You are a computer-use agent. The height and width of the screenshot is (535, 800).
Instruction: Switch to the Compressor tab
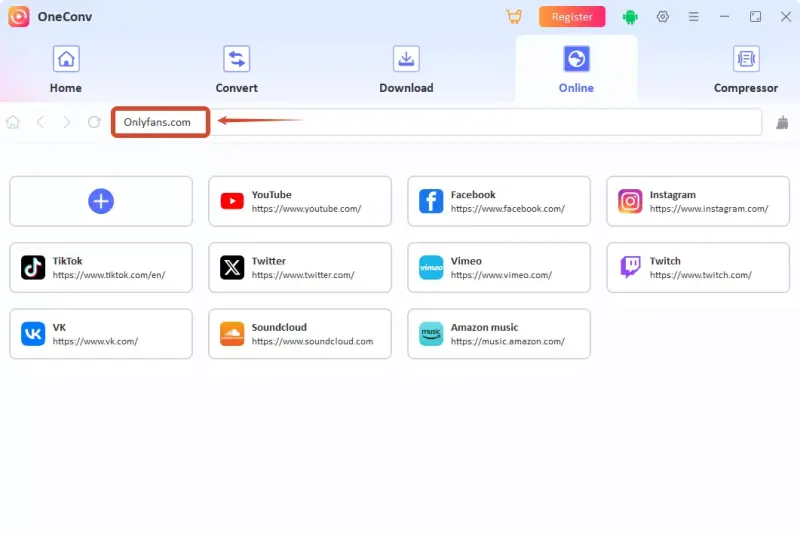[745, 69]
